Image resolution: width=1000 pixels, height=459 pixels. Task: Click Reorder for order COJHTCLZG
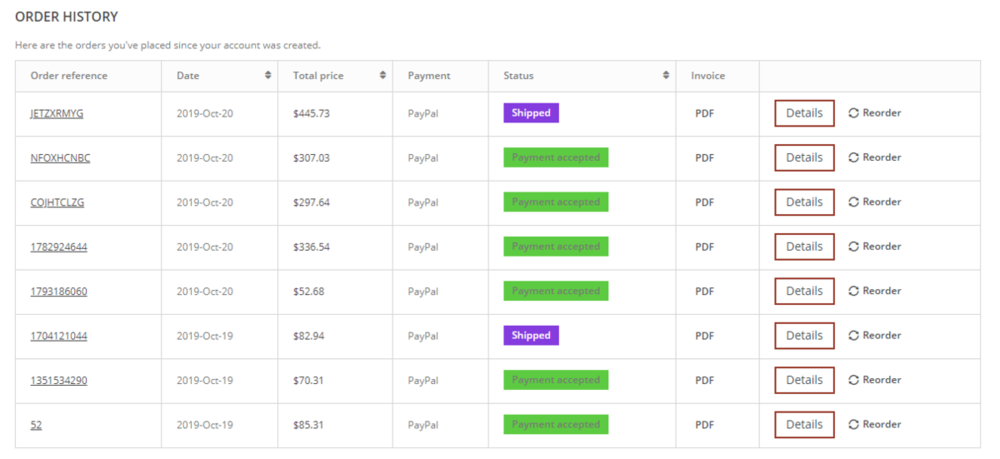click(875, 202)
